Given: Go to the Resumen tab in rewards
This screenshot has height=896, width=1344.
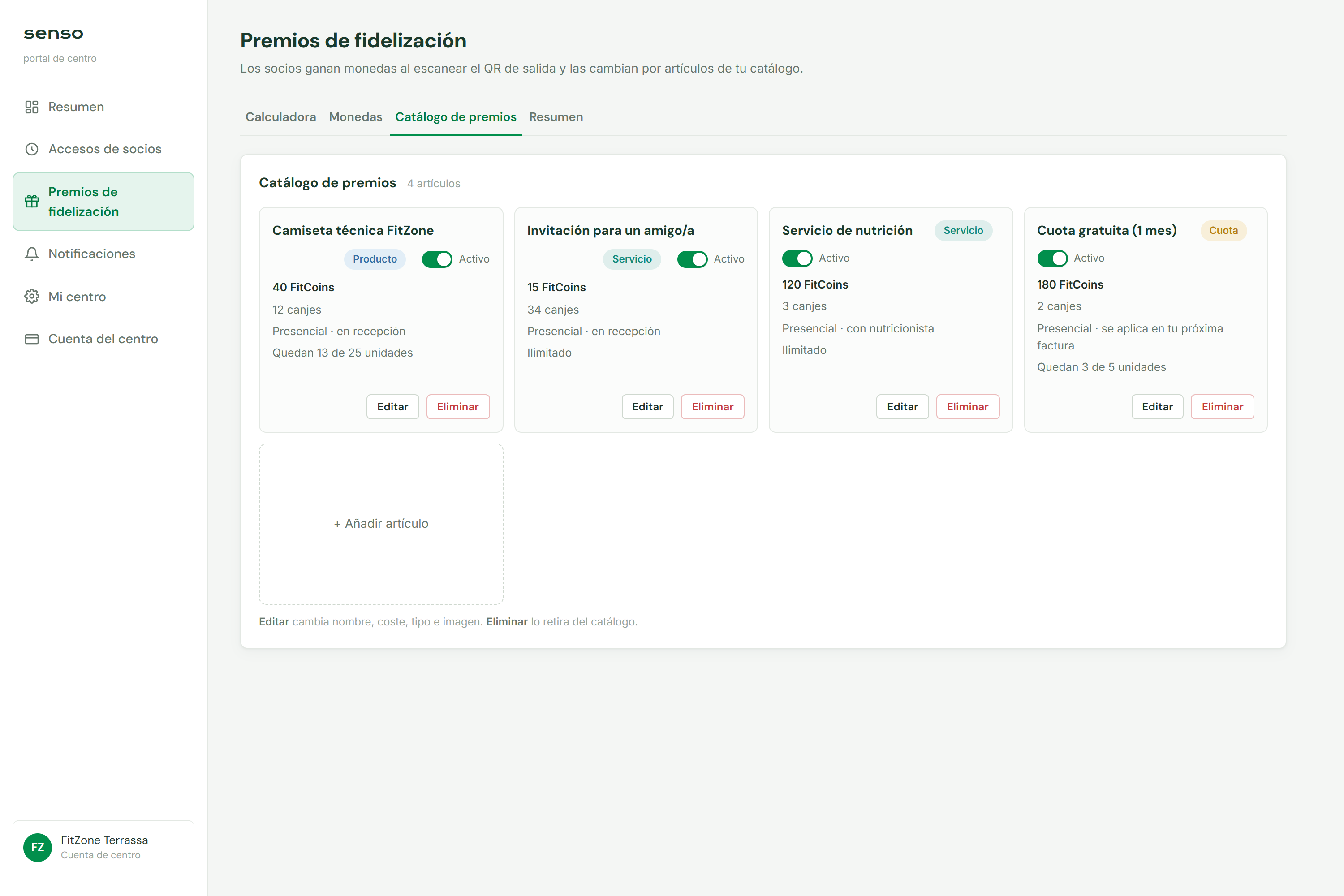Looking at the screenshot, I should pos(556,117).
